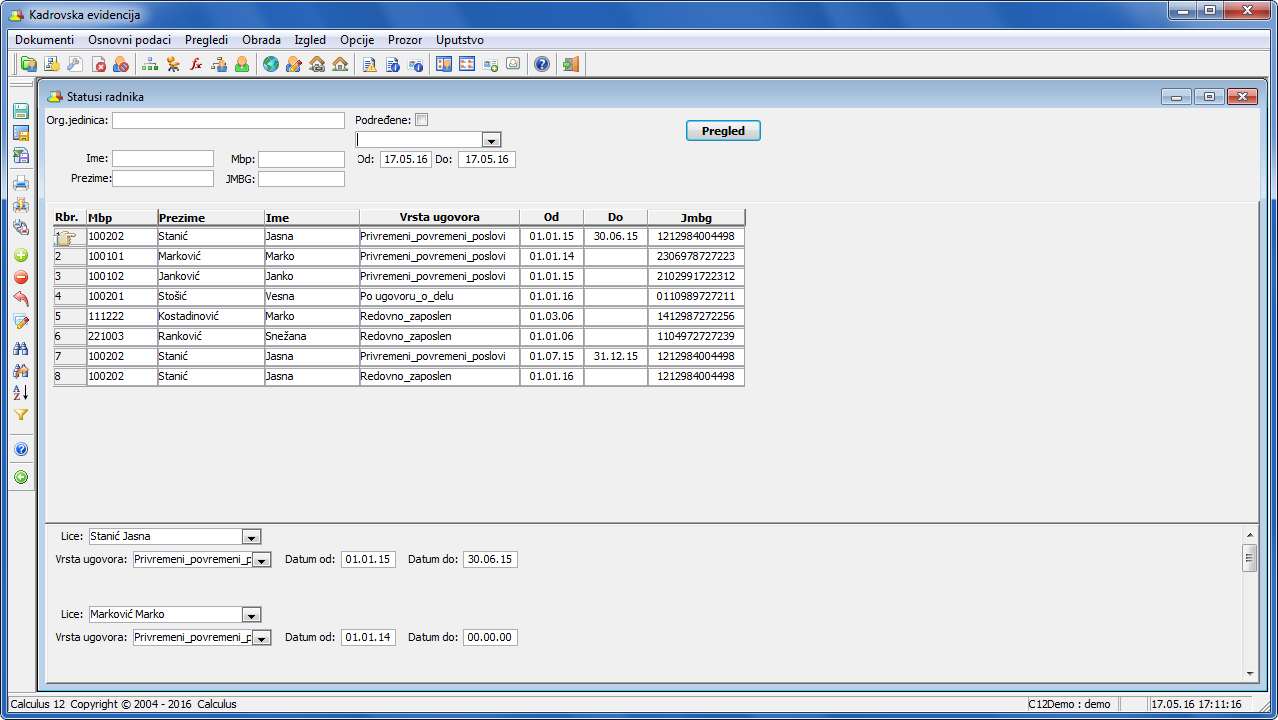Click the red fx formula toolbar icon
The image size is (1278, 720).
[196, 65]
